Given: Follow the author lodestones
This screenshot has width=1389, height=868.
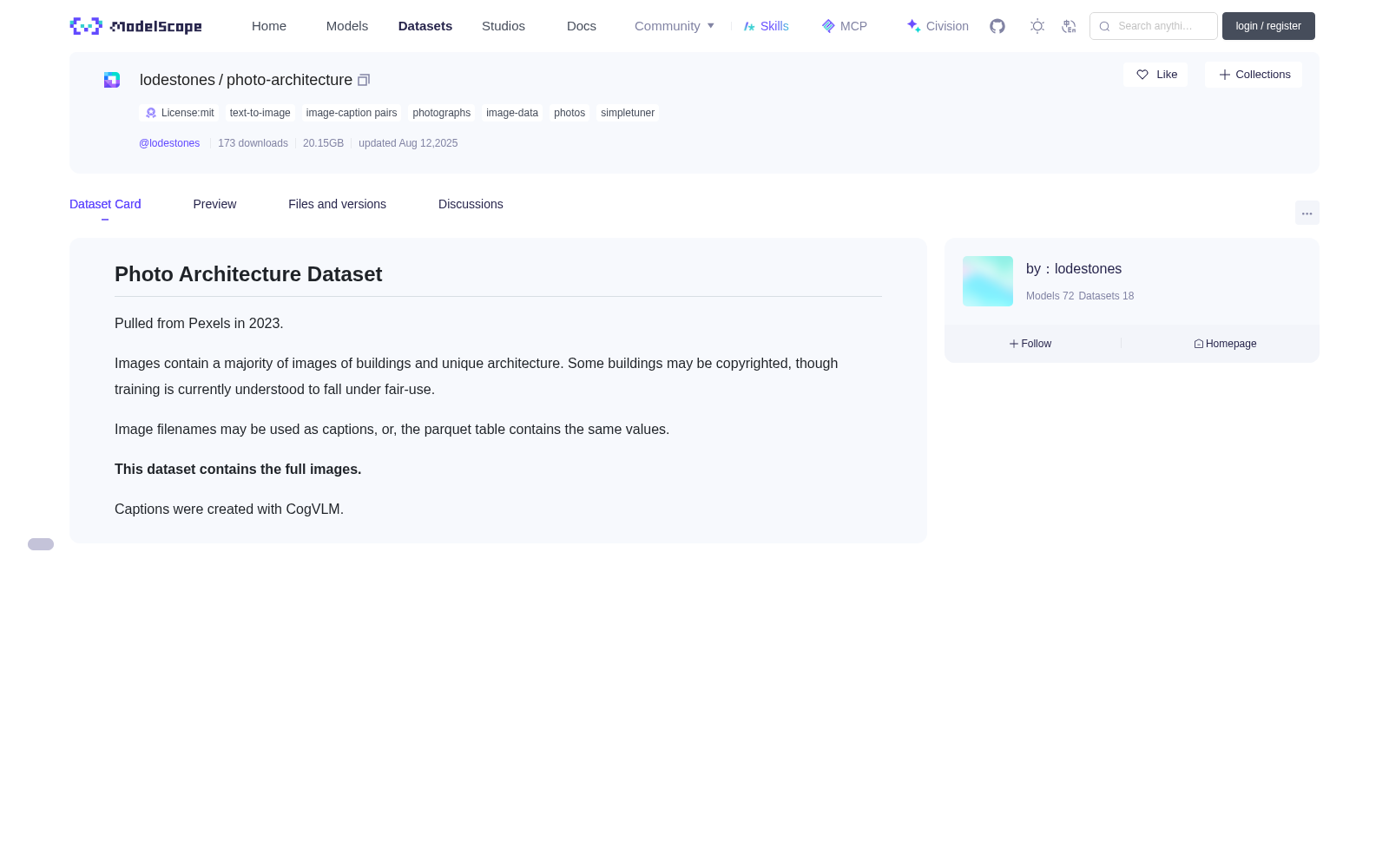Looking at the screenshot, I should pyautogui.click(x=1030, y=344).
